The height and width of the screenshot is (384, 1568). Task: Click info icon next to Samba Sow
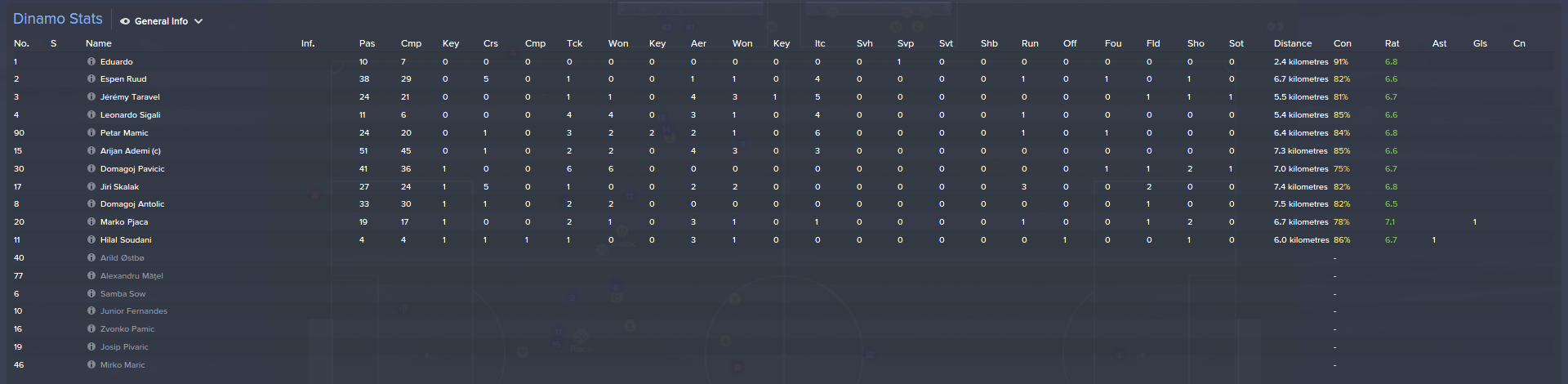[91, 294]
